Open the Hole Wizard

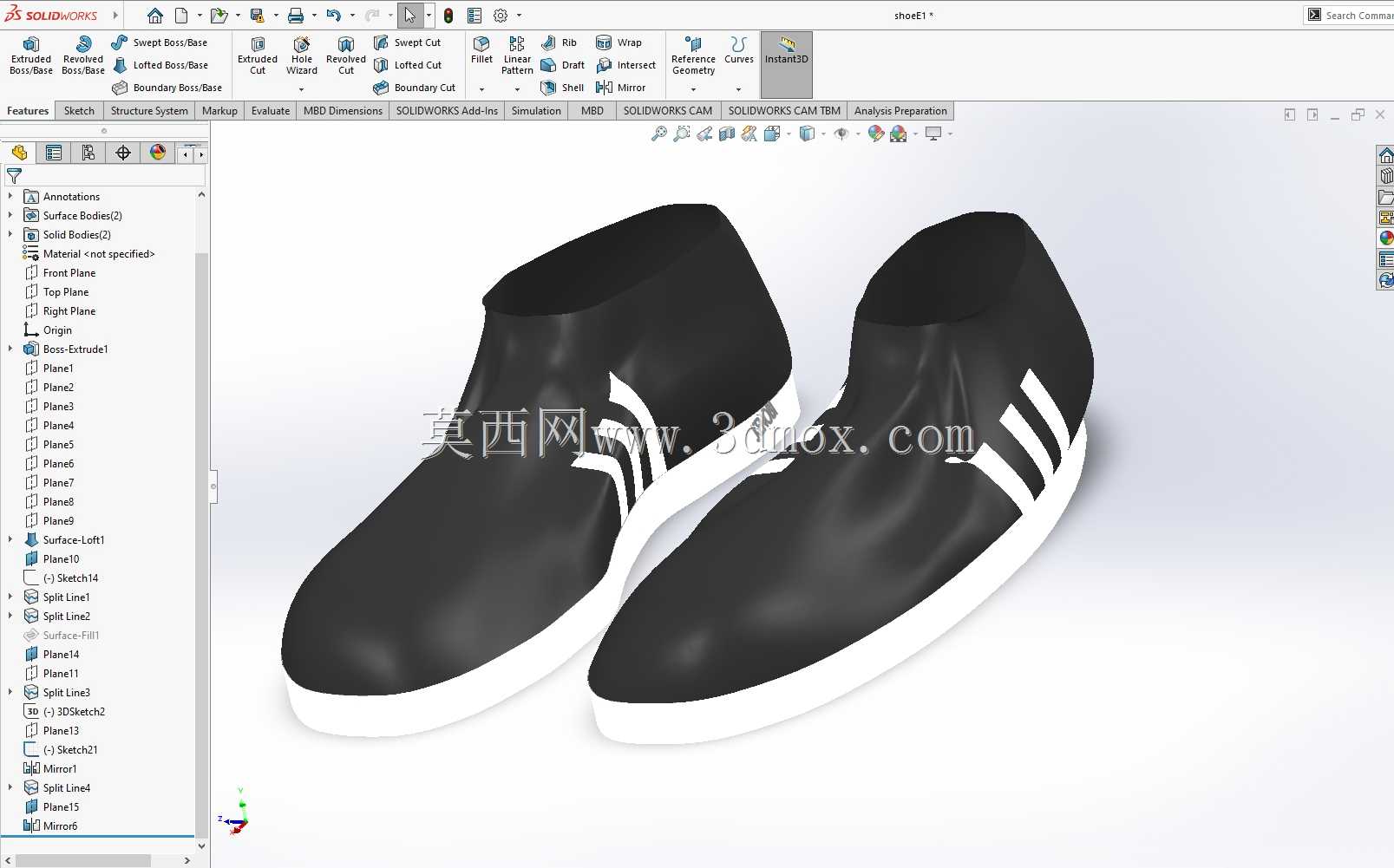[302, 56]
